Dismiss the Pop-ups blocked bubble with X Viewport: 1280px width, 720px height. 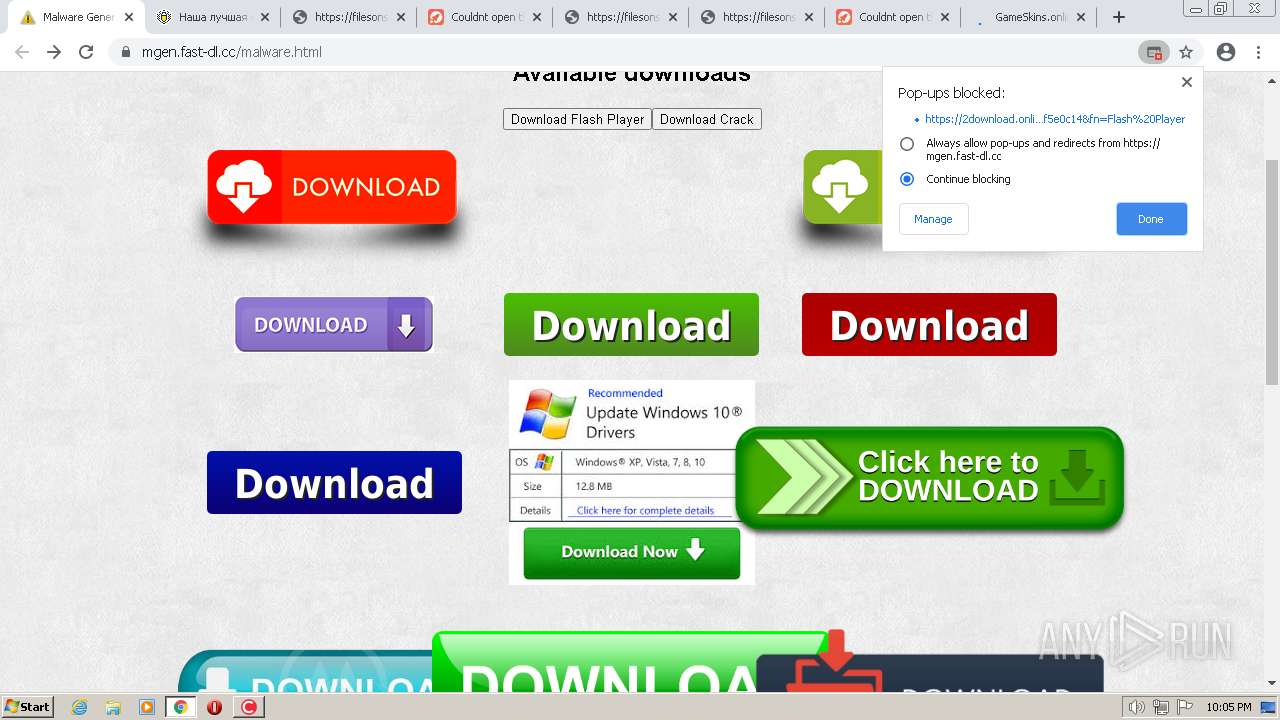pos(1187,82)
